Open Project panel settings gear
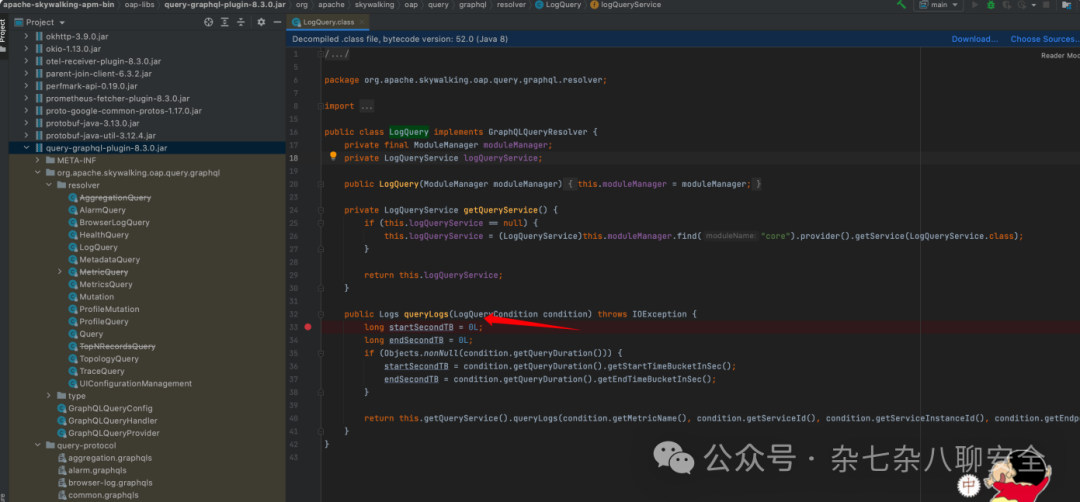Screen dimensions: 1080x502 [x=261, y=22]
